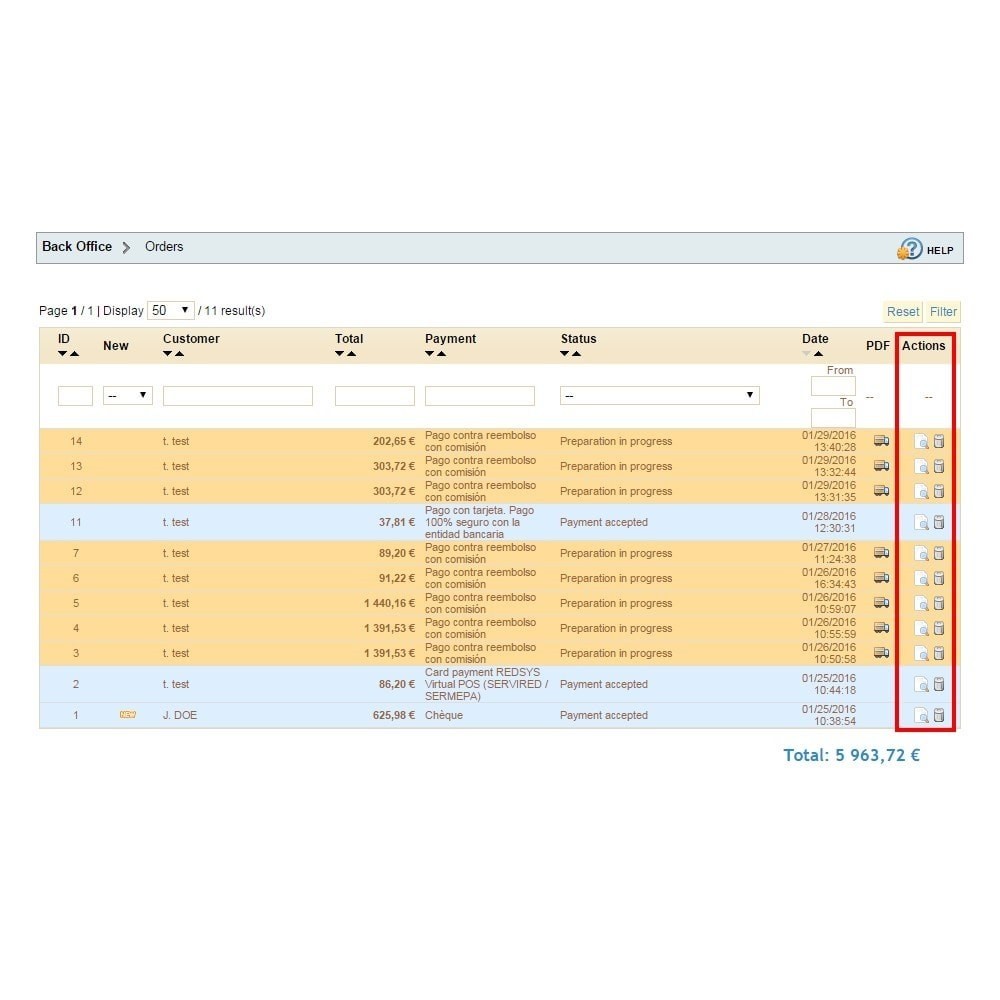Viewport: 1000px width, 1000px height.
Task: View details of order 11 with the magnifier icon
Action: point(921,522)
